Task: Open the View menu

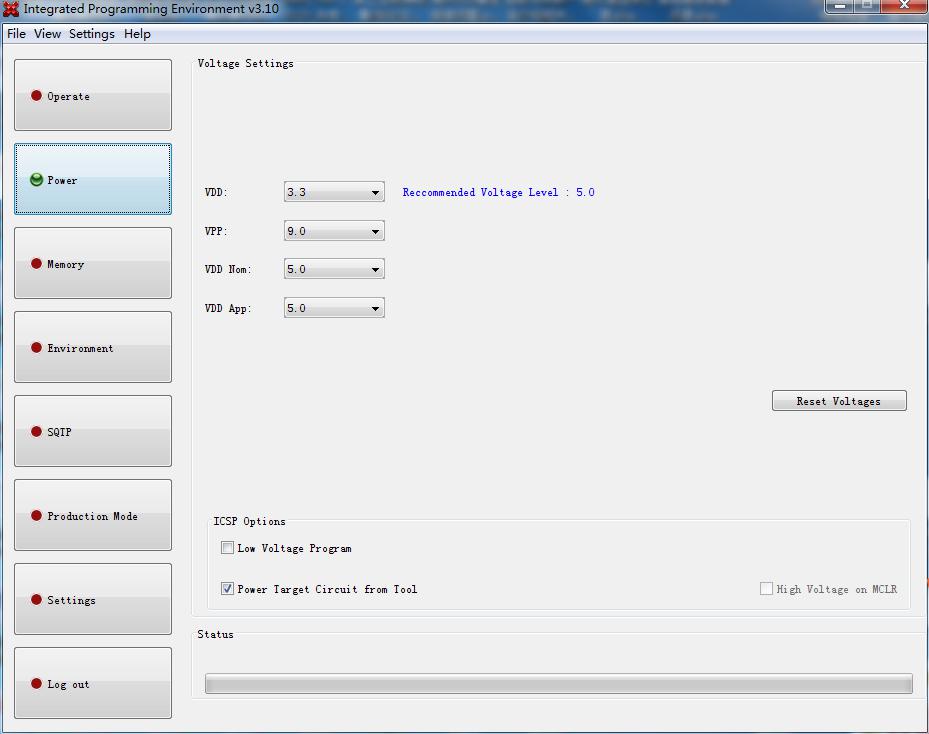Action: pyautogui.click(x=47, y=34)
